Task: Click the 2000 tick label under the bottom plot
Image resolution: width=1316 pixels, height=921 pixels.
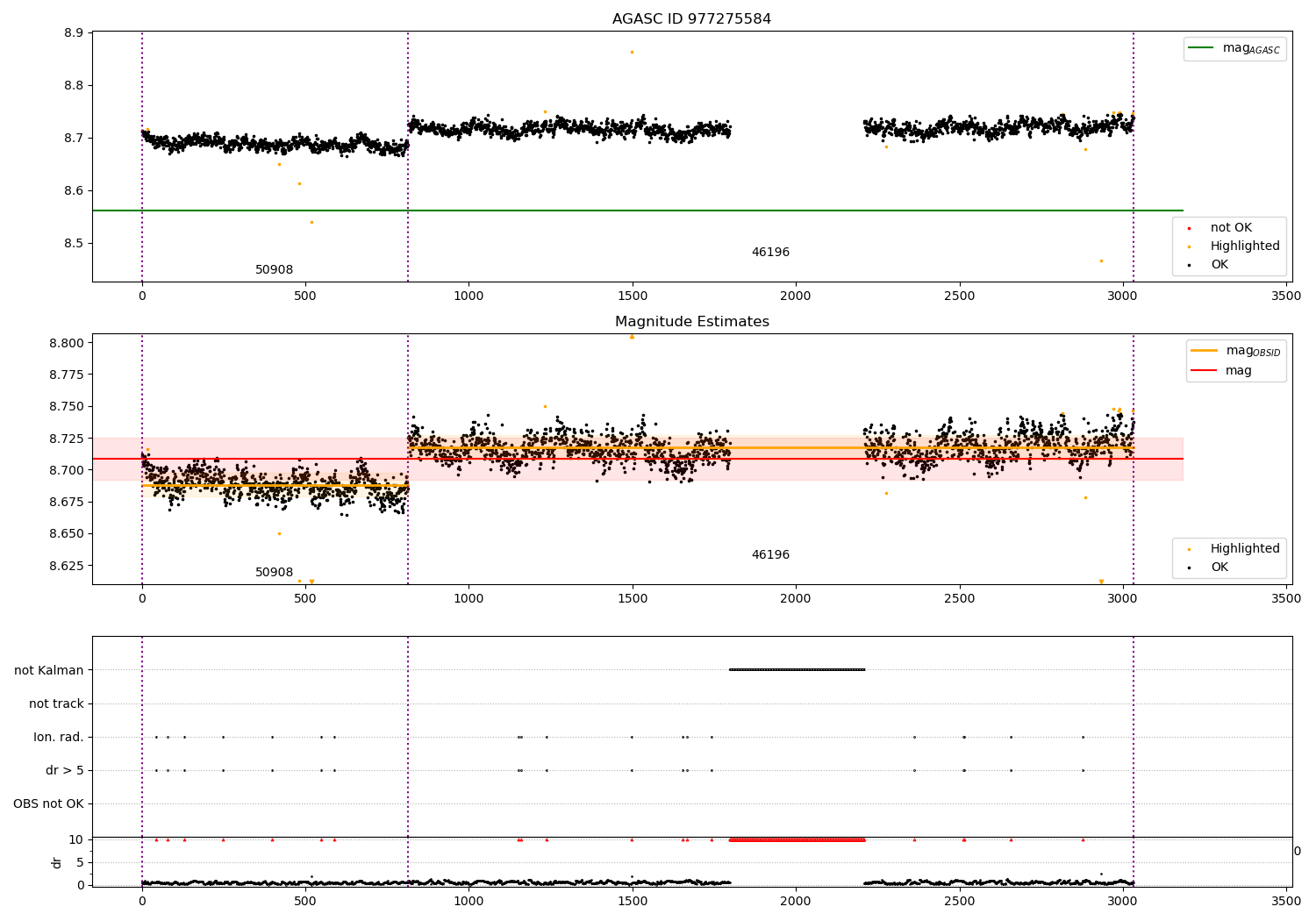Action: point(796,900)
